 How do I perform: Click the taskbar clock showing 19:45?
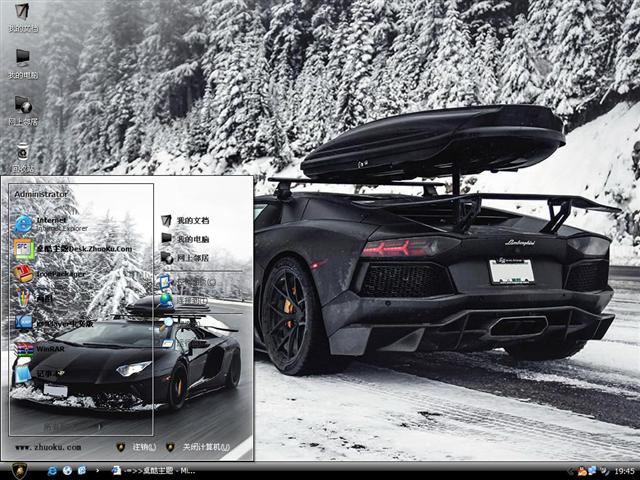(x=624, y=471)
